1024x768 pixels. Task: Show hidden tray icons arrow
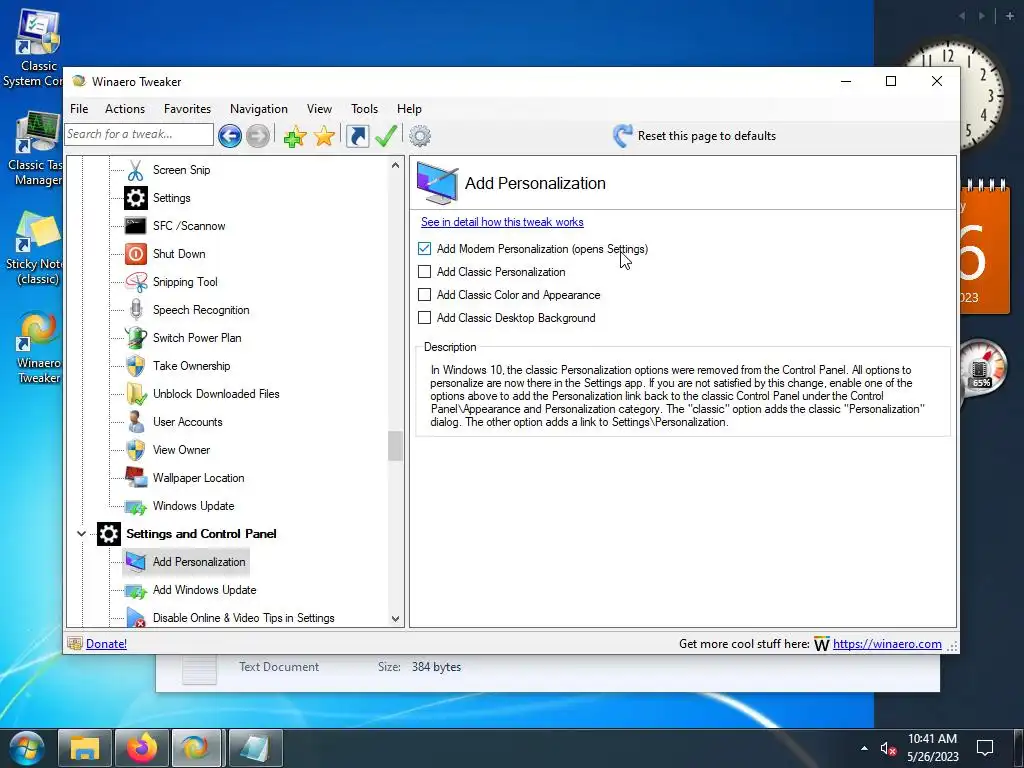coord(864,748)
